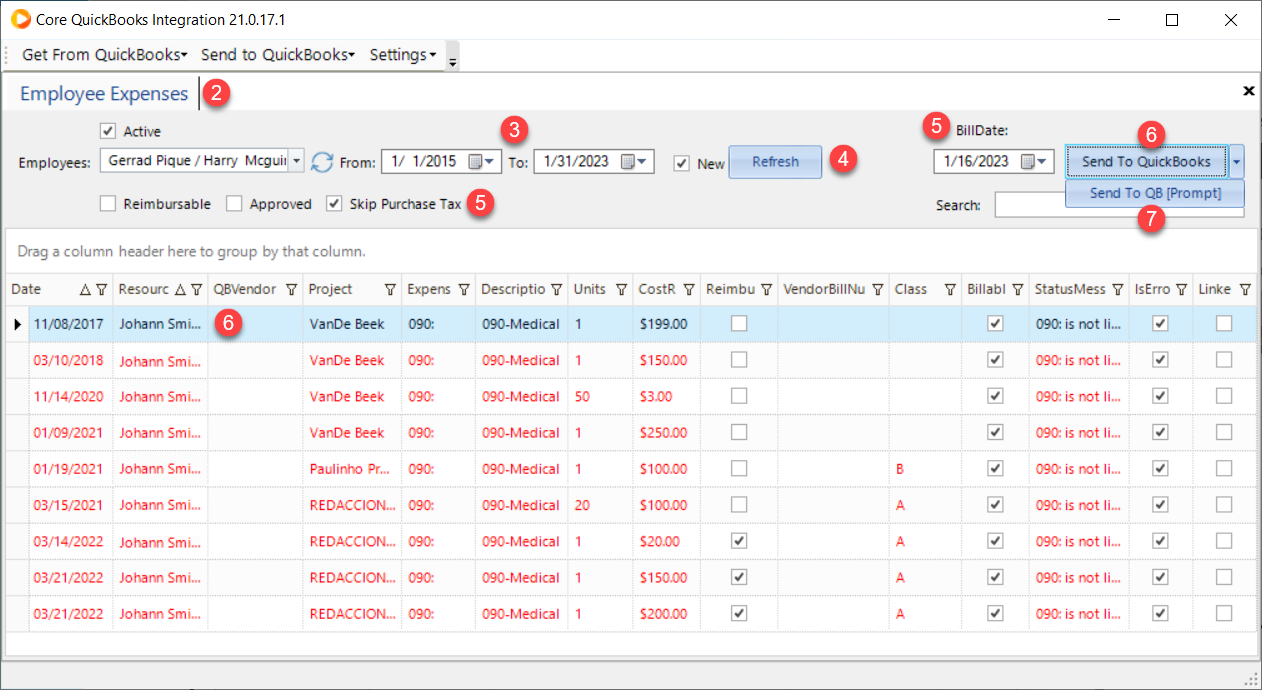Uncheck Skip Purchase Tax
The image size is (1262, 690).
(334, 203)
